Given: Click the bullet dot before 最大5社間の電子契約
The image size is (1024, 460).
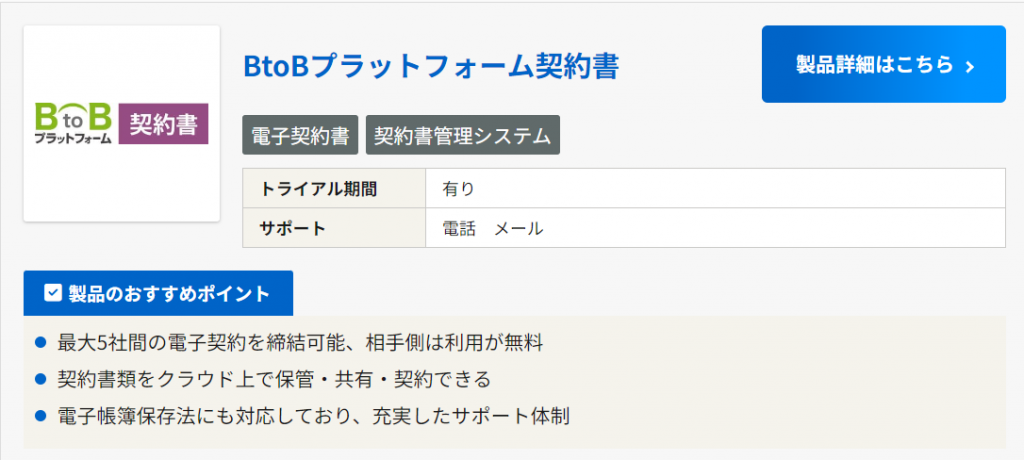Looking at the screenshot, I should (41, 343).
